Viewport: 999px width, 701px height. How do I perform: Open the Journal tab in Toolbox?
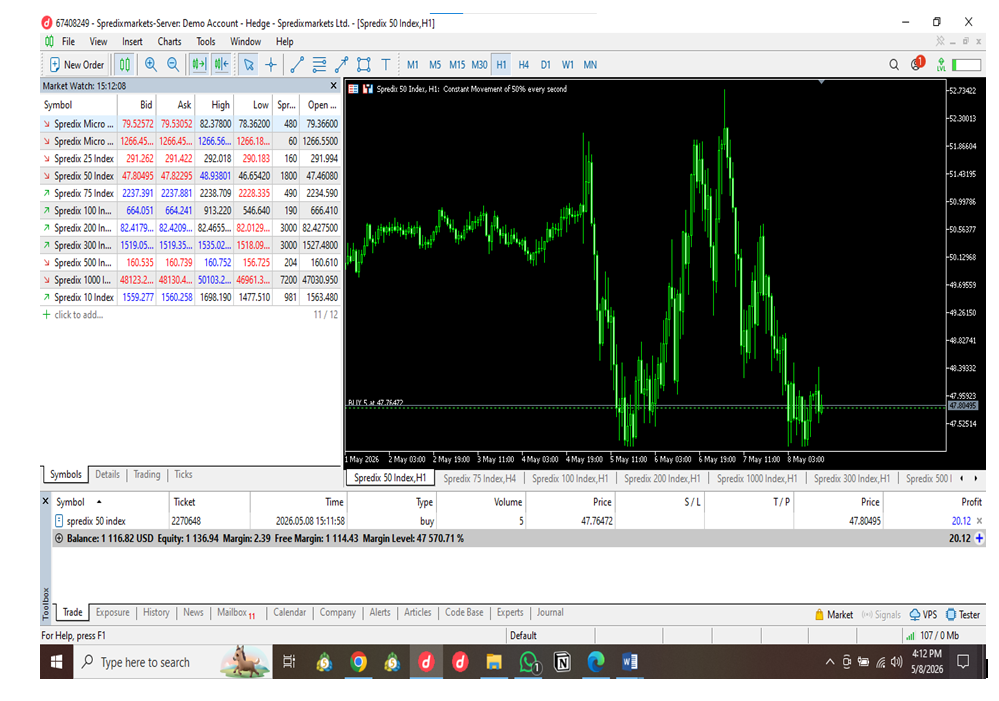550,612
